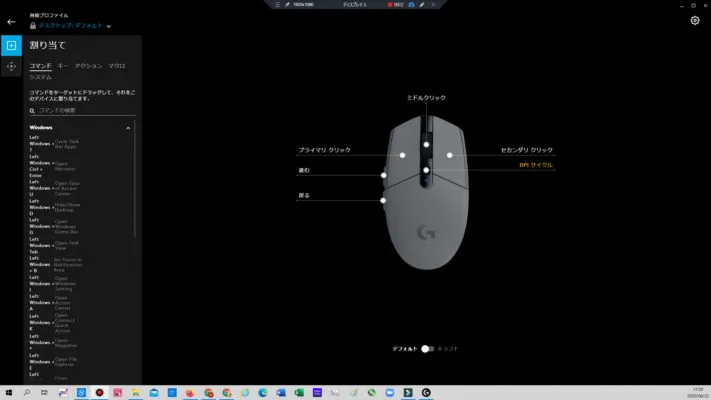Select the Left Windows + B command

coord(56,264)
